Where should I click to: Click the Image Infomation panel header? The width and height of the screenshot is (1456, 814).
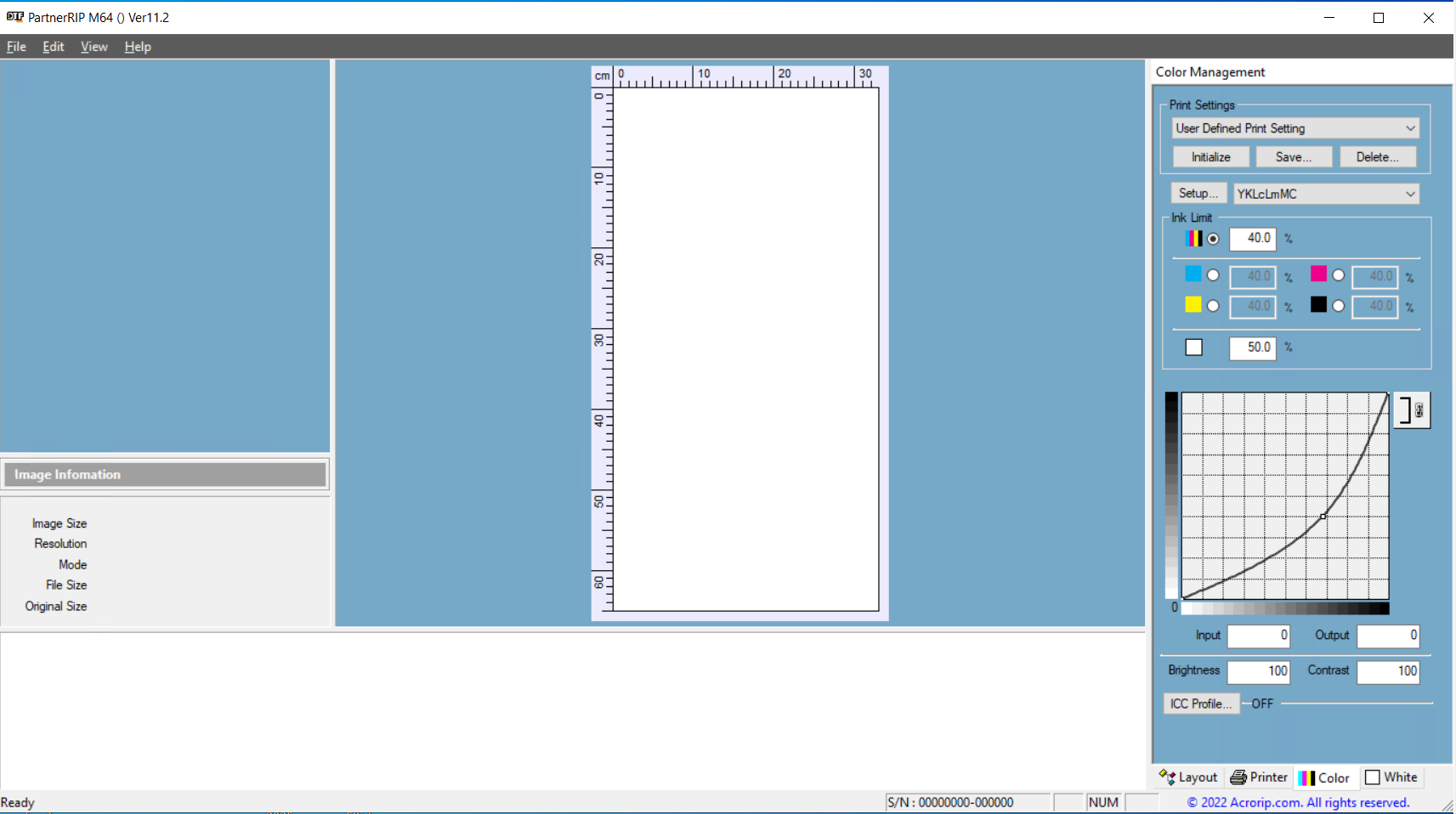click(x=165, y=474)
